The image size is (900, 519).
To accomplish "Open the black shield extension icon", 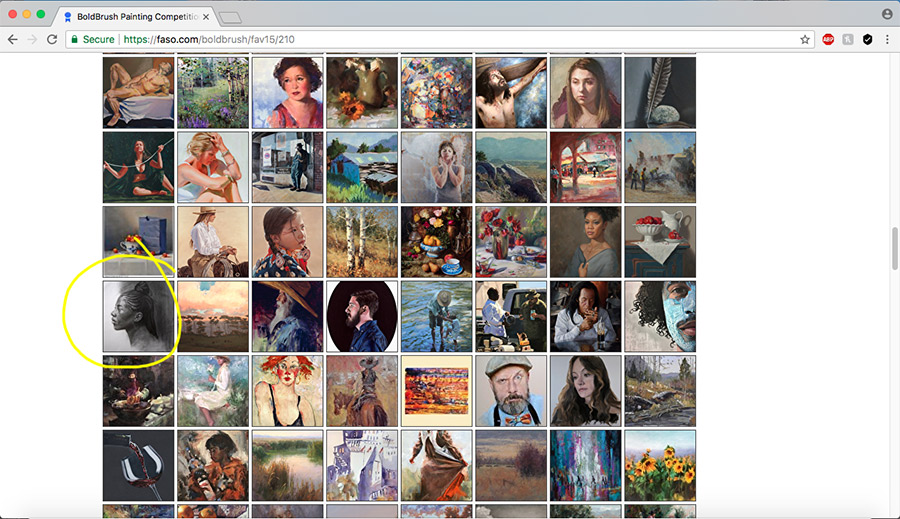I will [x=867, y=40].
